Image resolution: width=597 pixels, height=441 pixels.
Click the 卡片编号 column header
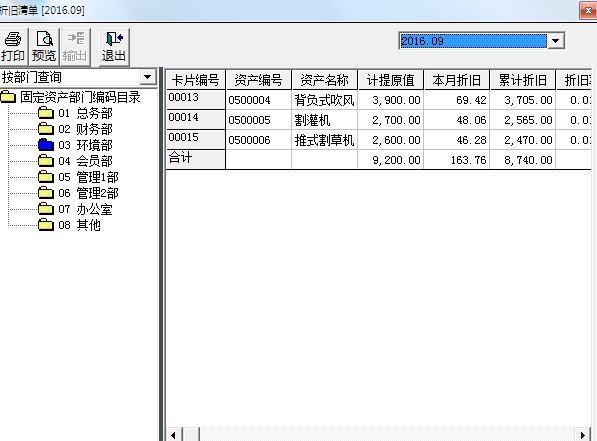[x=196, y=80]
